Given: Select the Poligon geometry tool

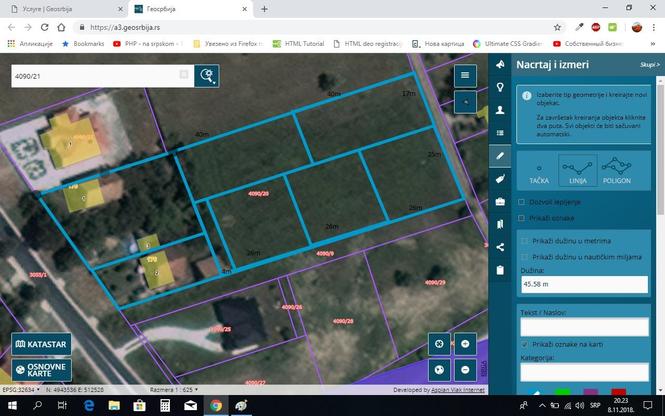Looking at the screenshot, I should tap(616, 170).
